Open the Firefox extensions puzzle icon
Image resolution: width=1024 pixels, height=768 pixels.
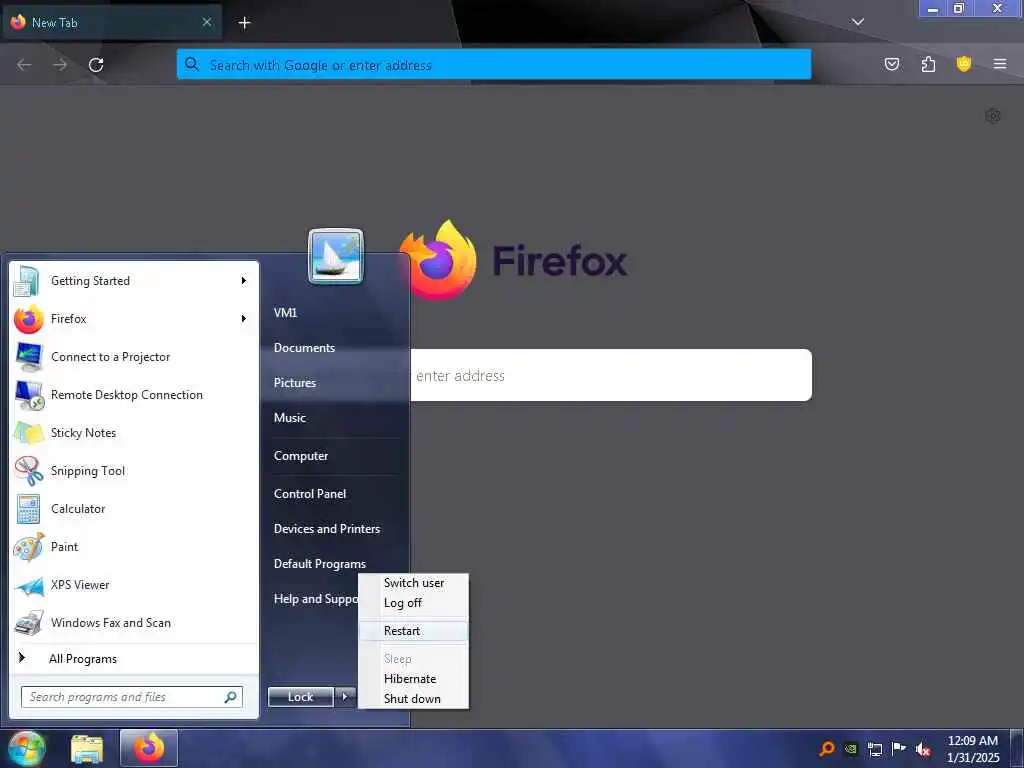coord(928,64)
